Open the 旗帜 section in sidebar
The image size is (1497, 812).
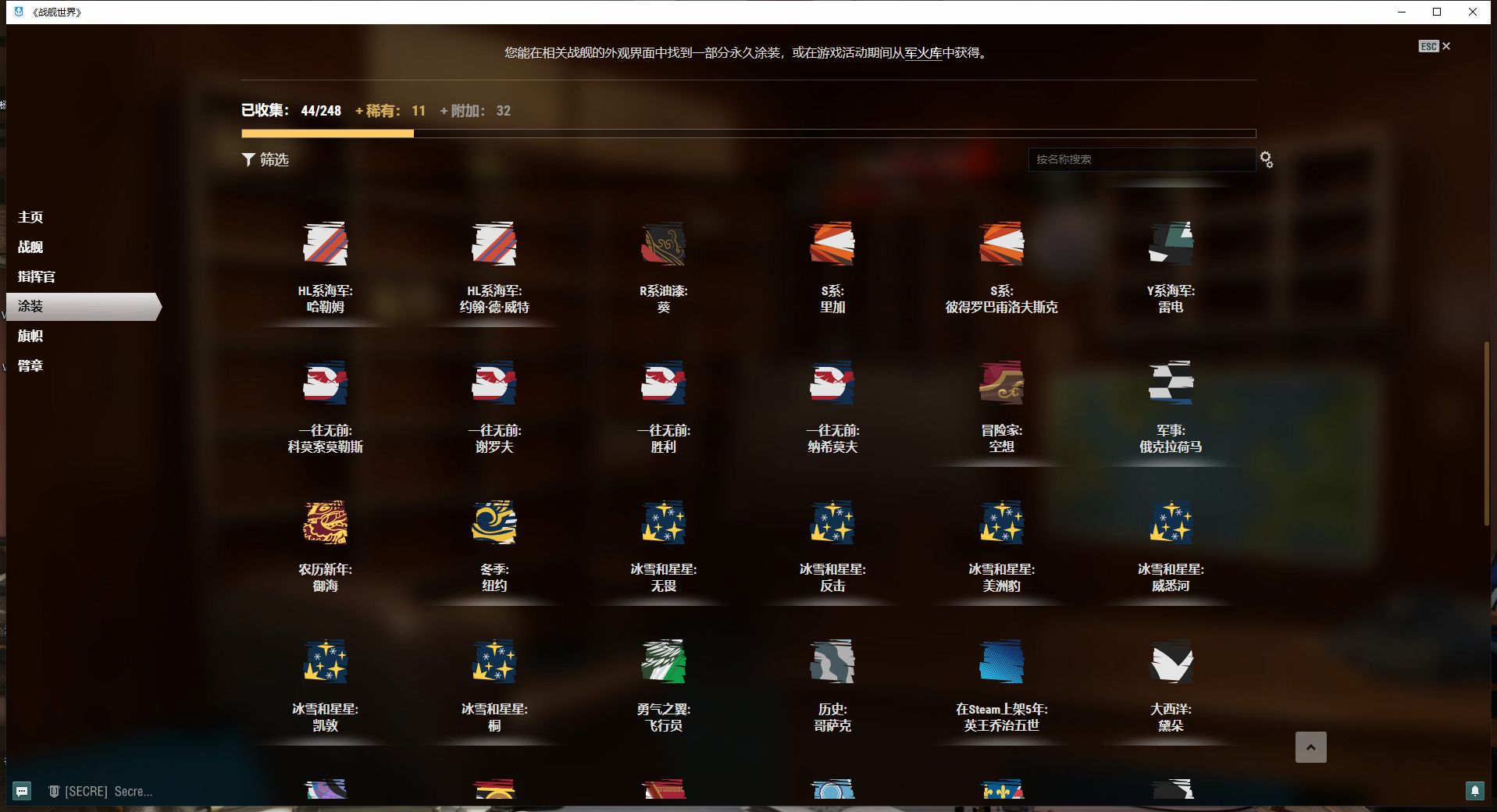coord(30,336)
